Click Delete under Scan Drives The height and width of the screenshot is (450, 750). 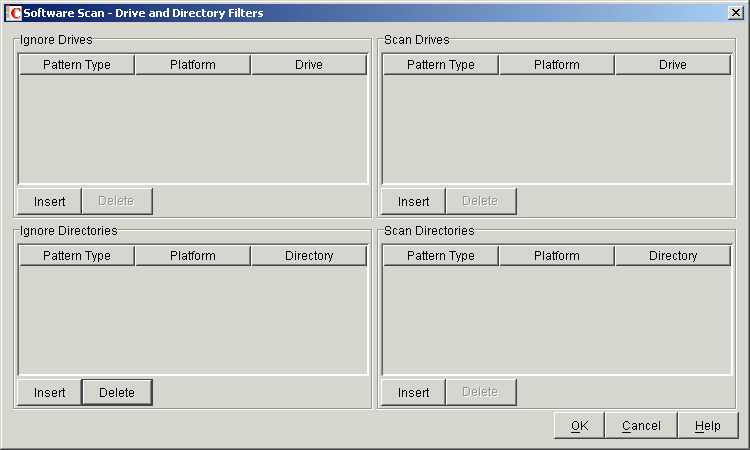click(481, 201)
